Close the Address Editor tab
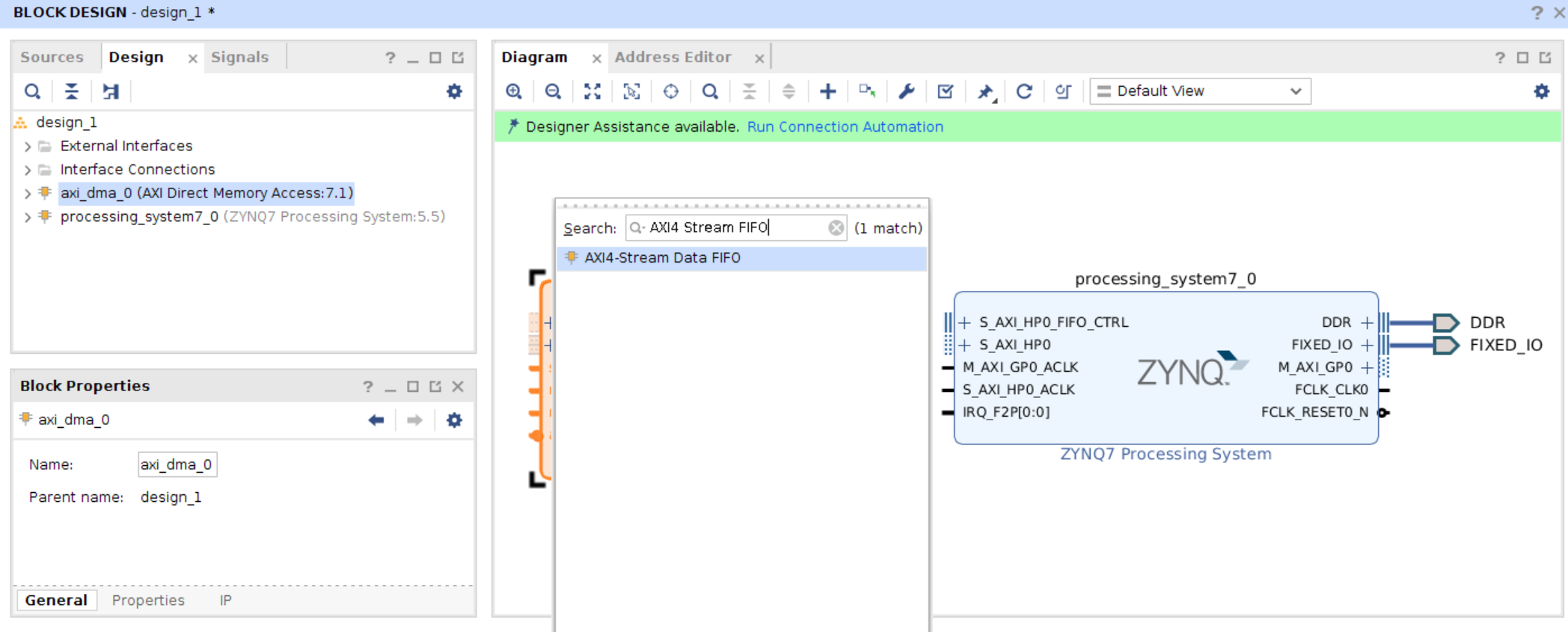The height and width of the screenshot is (632, 1568). 759,58
